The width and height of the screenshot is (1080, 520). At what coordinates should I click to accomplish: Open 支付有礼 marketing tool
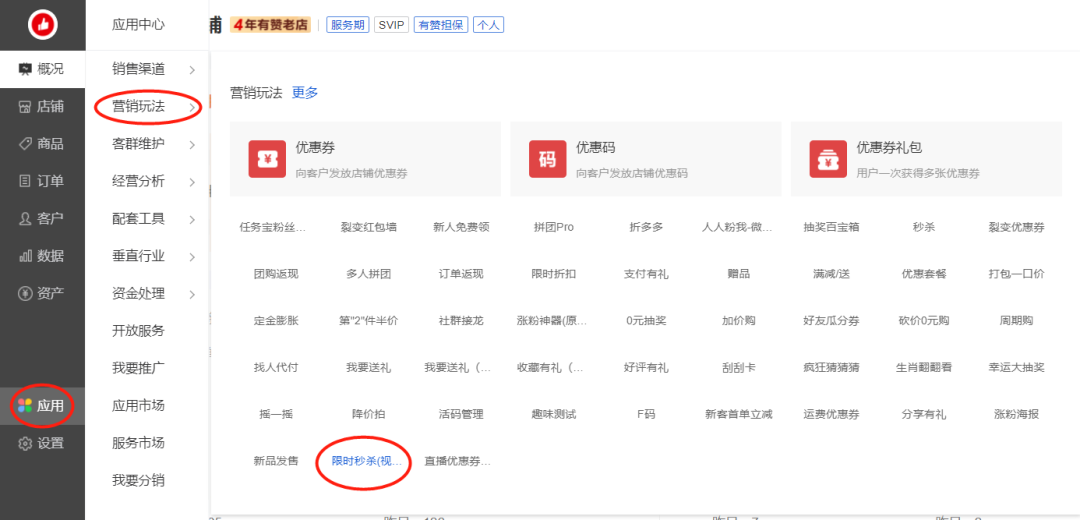coord(646,274)
